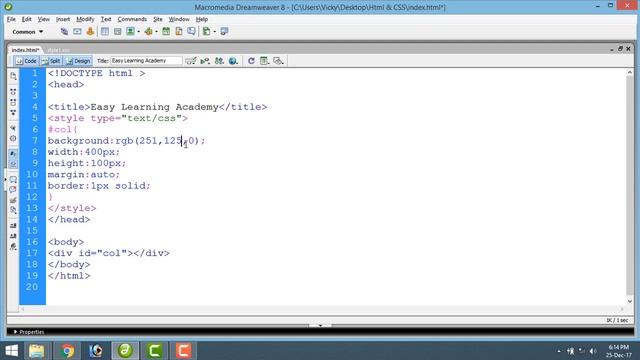Refresh the Design view
Image resolution: width=640 pixels, height=360 pixels.
[251, 61]
